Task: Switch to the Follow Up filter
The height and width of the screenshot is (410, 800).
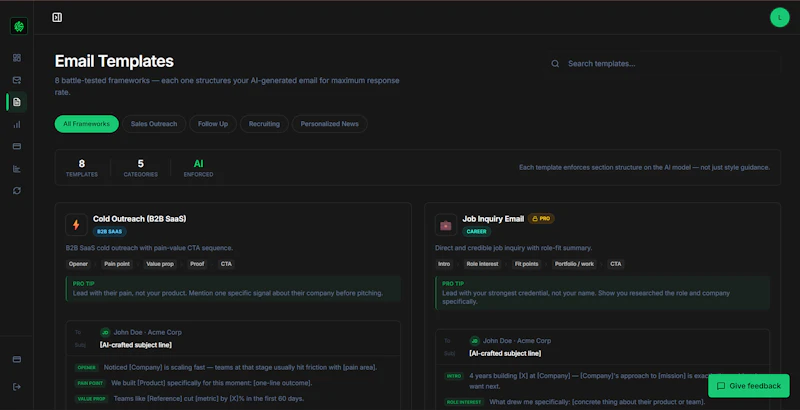Action: tap(213, 124)
